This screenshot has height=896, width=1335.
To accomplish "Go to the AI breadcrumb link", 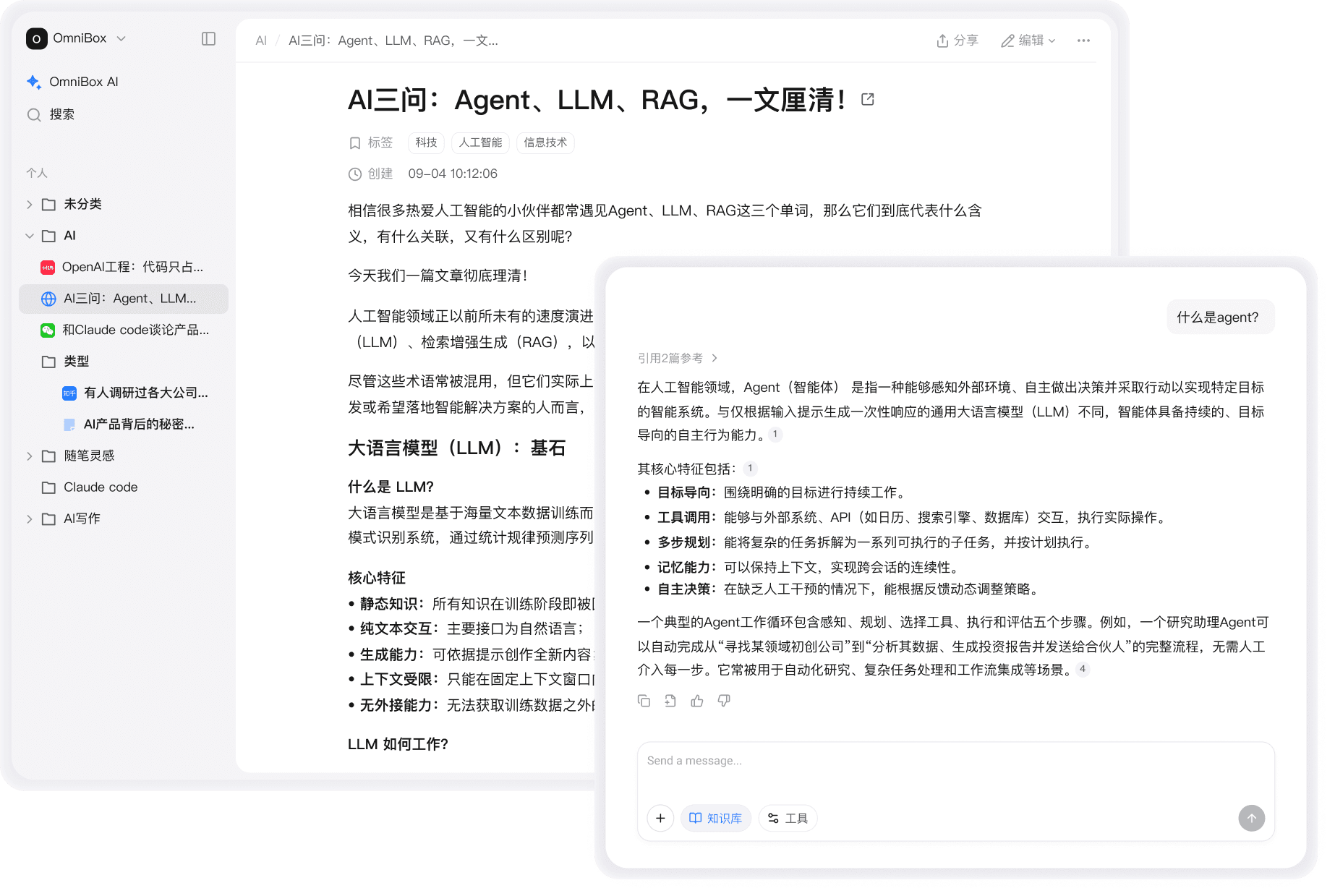I will tap(261, 41).
